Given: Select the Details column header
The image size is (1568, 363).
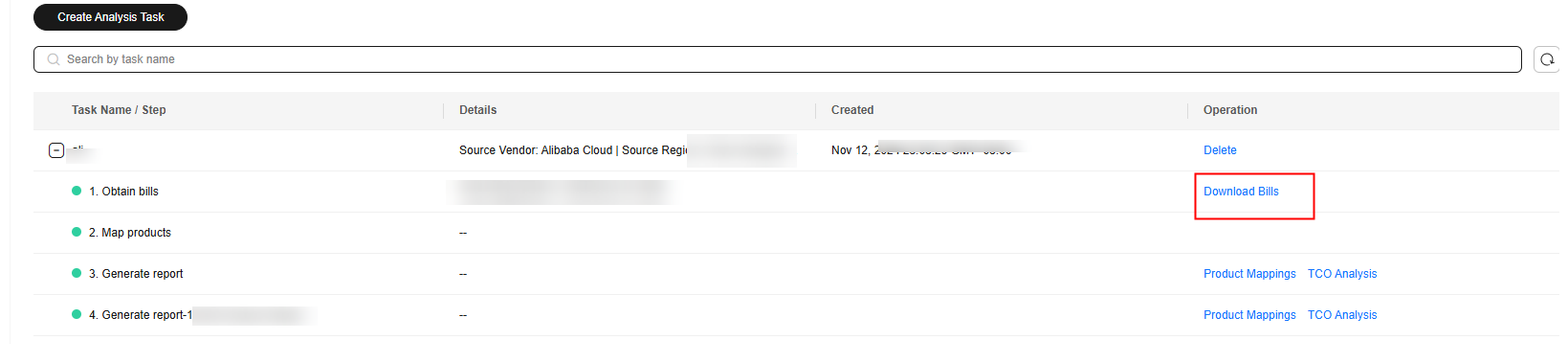Looking at the screenshot, I should [477, 110].
